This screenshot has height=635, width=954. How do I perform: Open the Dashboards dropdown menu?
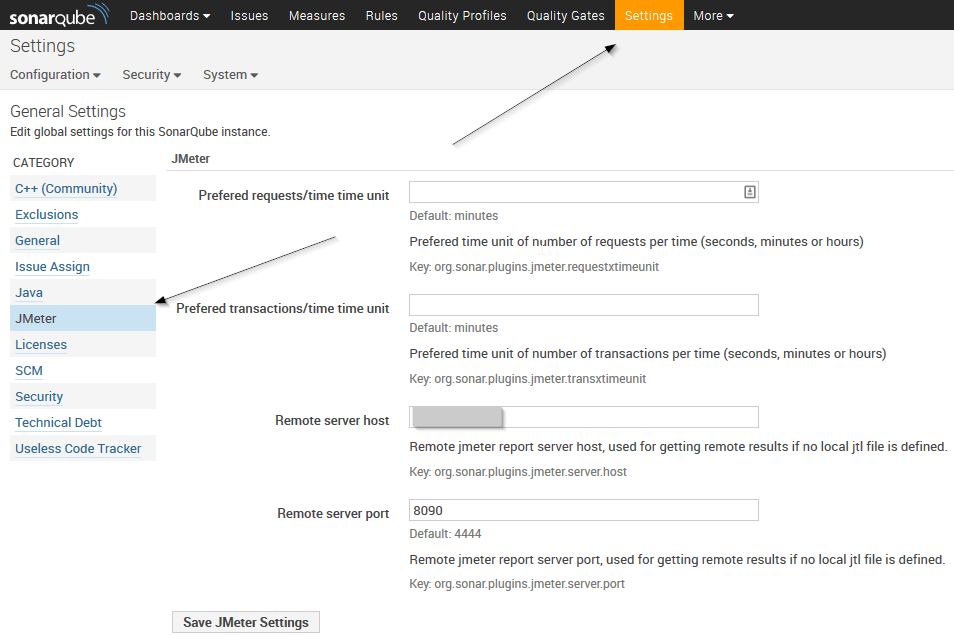click(x=170, y=16)
